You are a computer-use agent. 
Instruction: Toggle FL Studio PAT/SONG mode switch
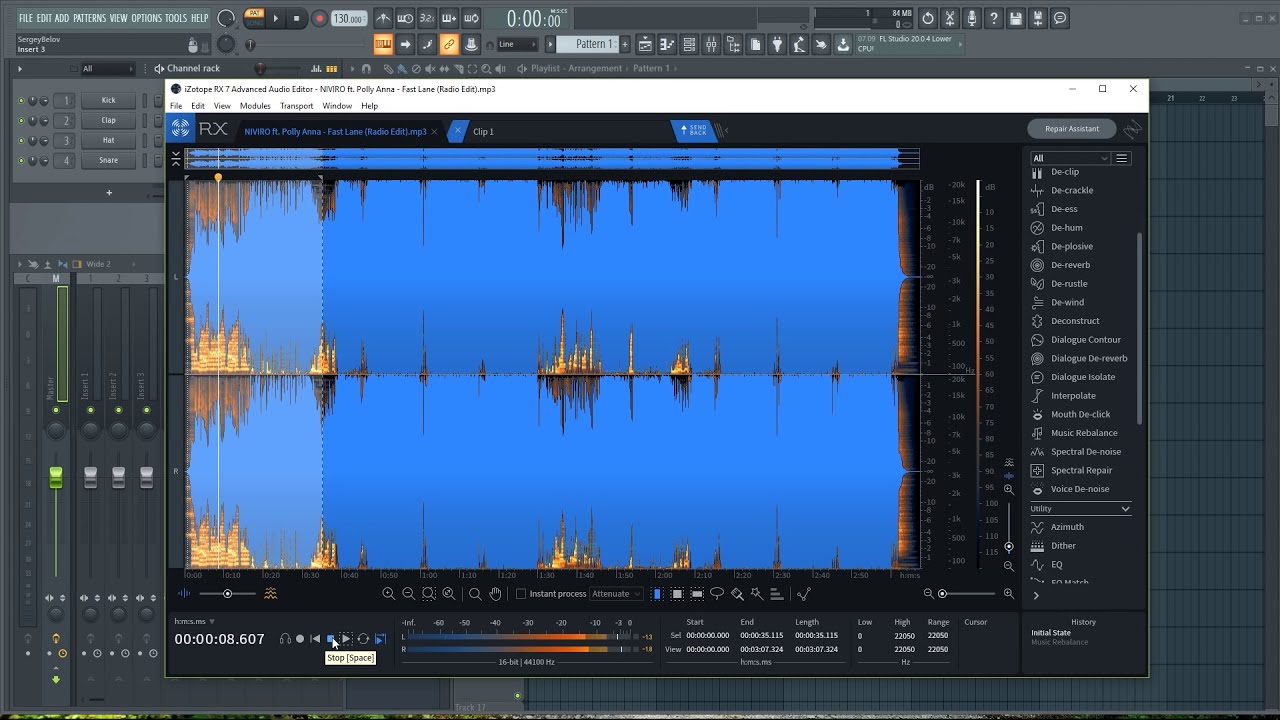(254, 17)
